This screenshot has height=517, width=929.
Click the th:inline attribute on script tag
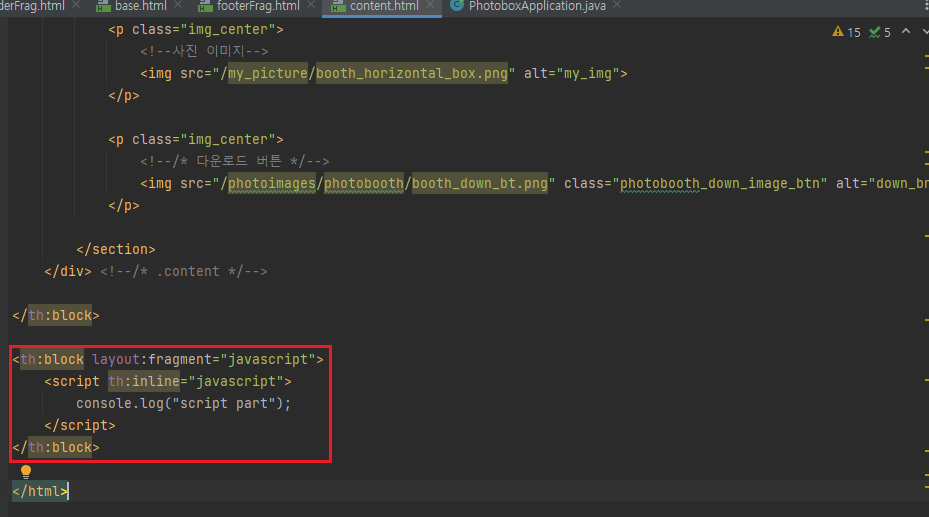click(x=144, y=381)
